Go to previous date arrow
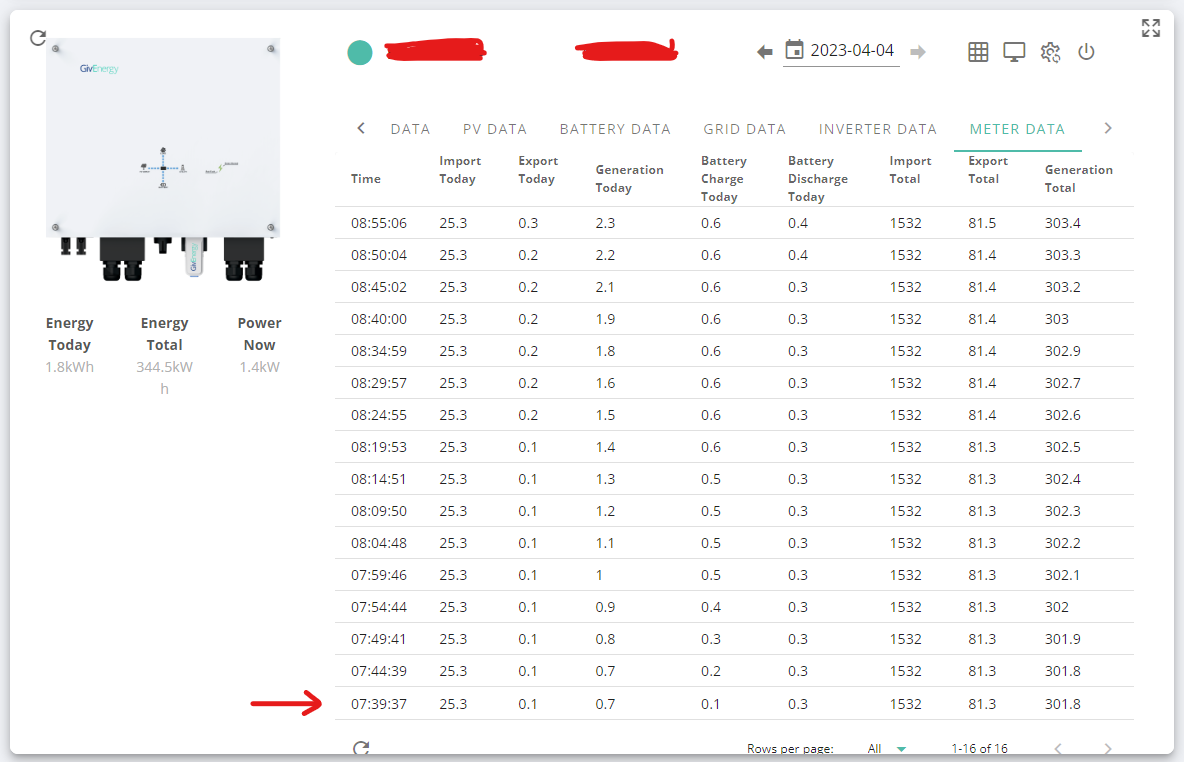 coord(764,51)
